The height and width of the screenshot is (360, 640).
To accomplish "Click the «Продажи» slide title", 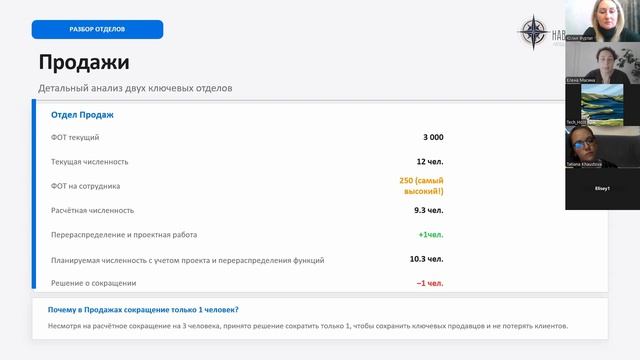I will (x=84, y=63).
